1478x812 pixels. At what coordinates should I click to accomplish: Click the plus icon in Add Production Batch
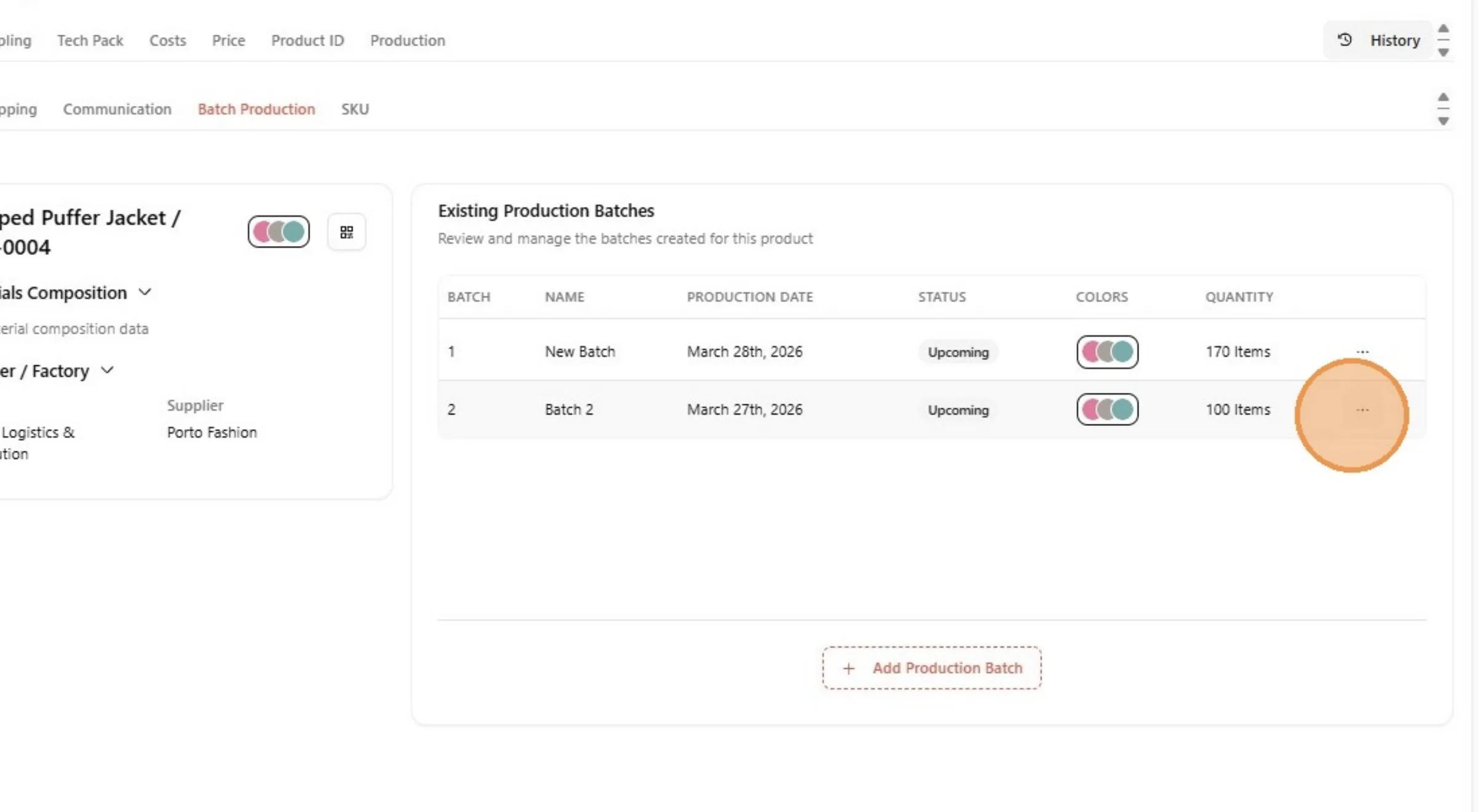849,668
